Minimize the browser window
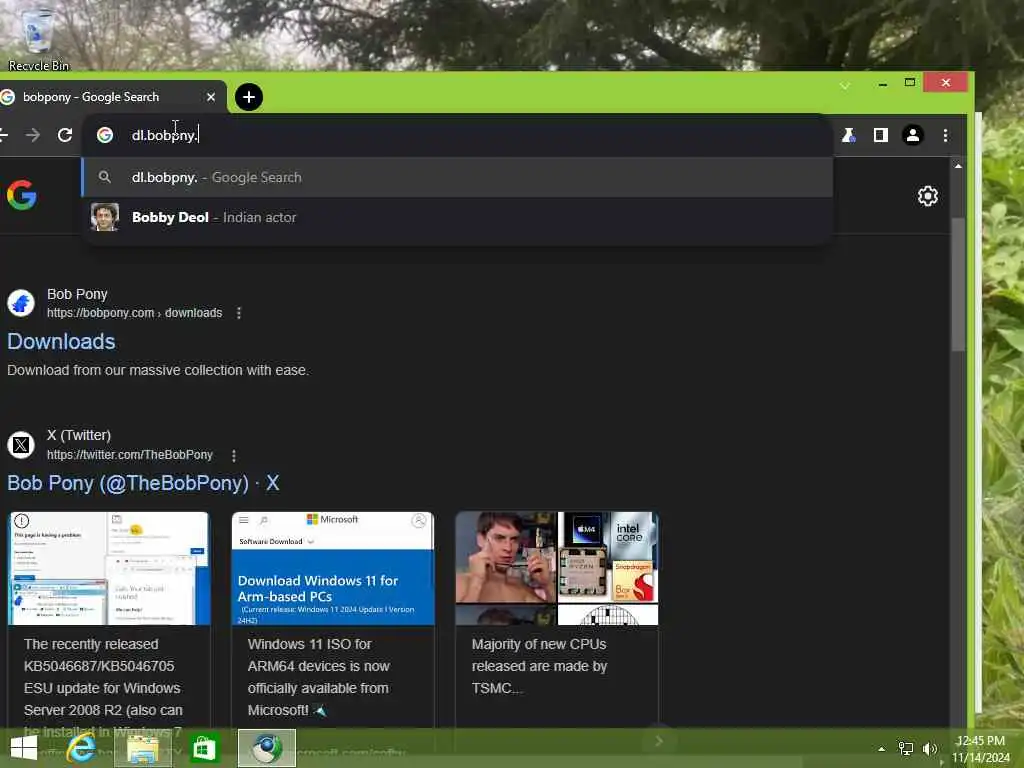The height and width of the screenshot is (768, 1024). point(882,84)
